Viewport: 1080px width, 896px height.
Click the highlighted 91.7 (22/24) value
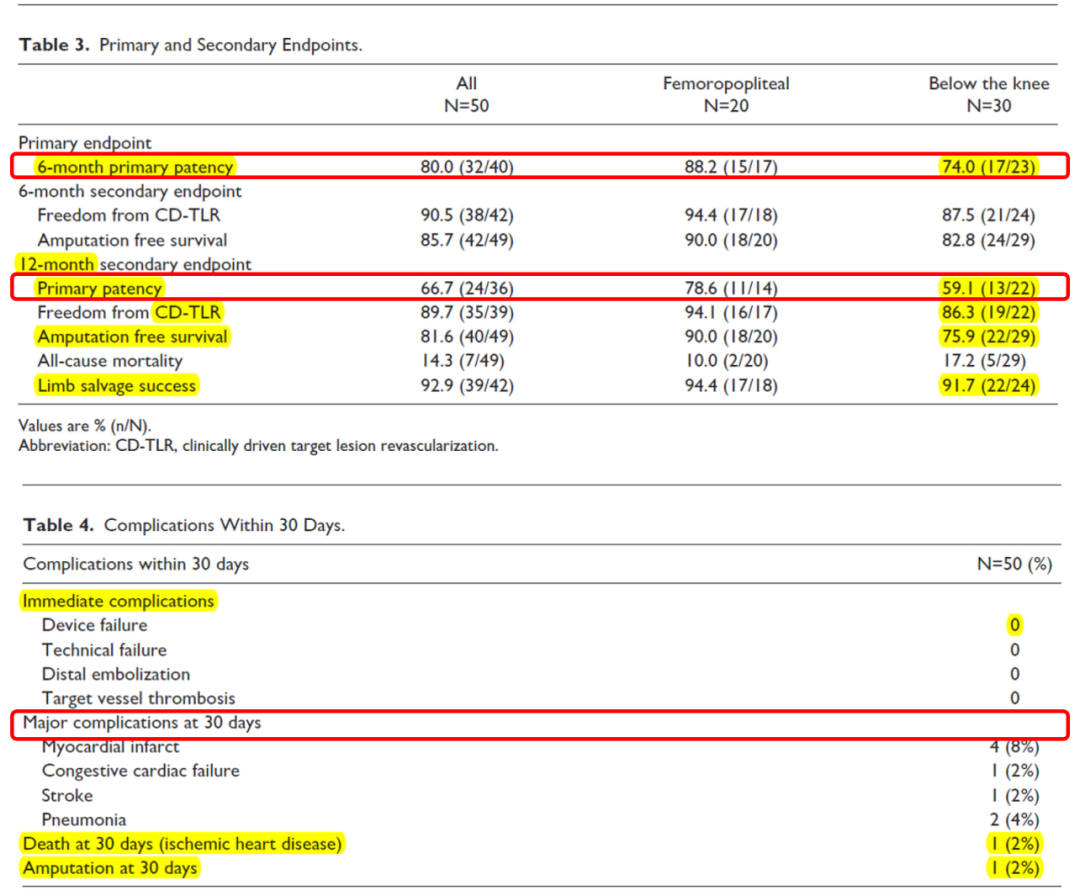tap(988, 385)
